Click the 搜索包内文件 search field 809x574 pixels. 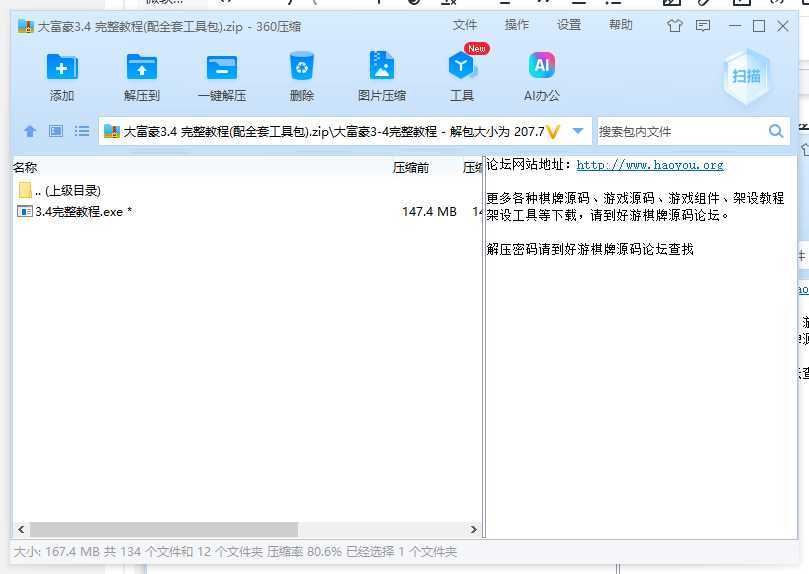tap(680, 131)
